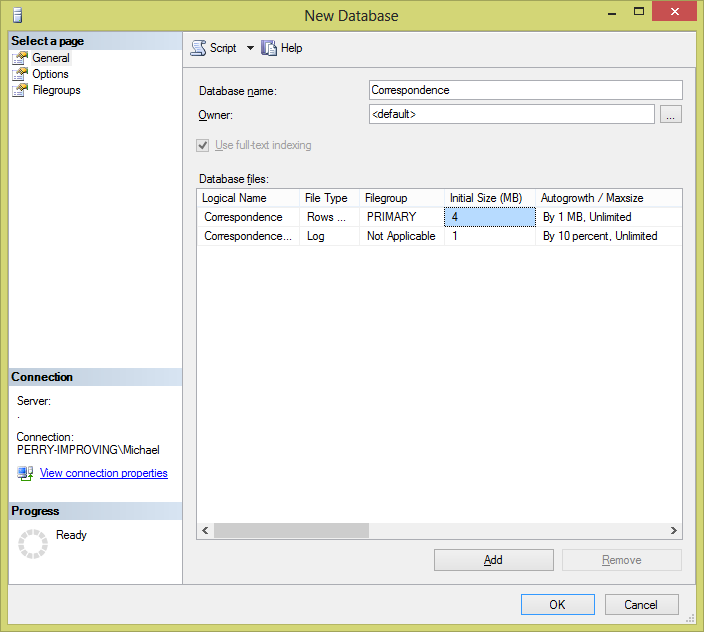704x632 pixels.
Task: Click the horizontal scrollbar left arrow
Action: 205,531
